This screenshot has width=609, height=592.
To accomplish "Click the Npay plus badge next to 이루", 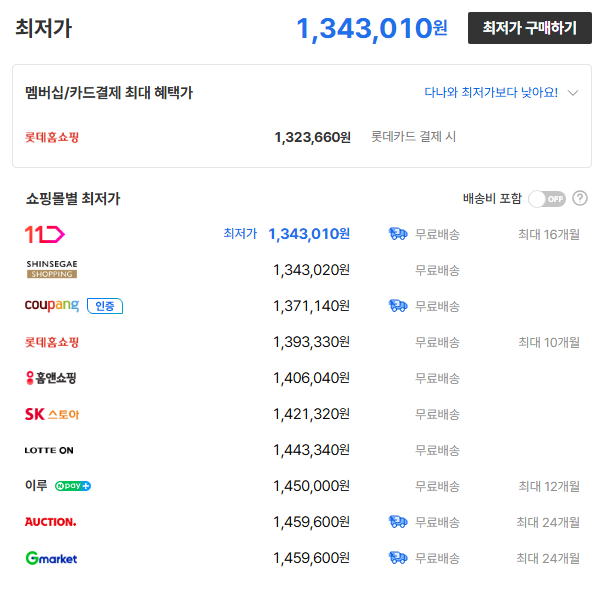I will pos(73,486).
